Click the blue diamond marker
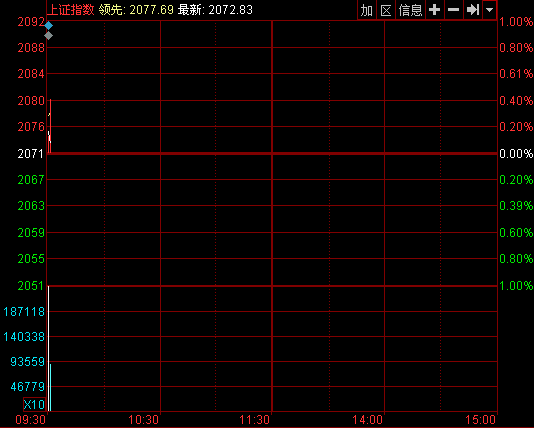The image size is (534, 428). (x=49, y=26)
